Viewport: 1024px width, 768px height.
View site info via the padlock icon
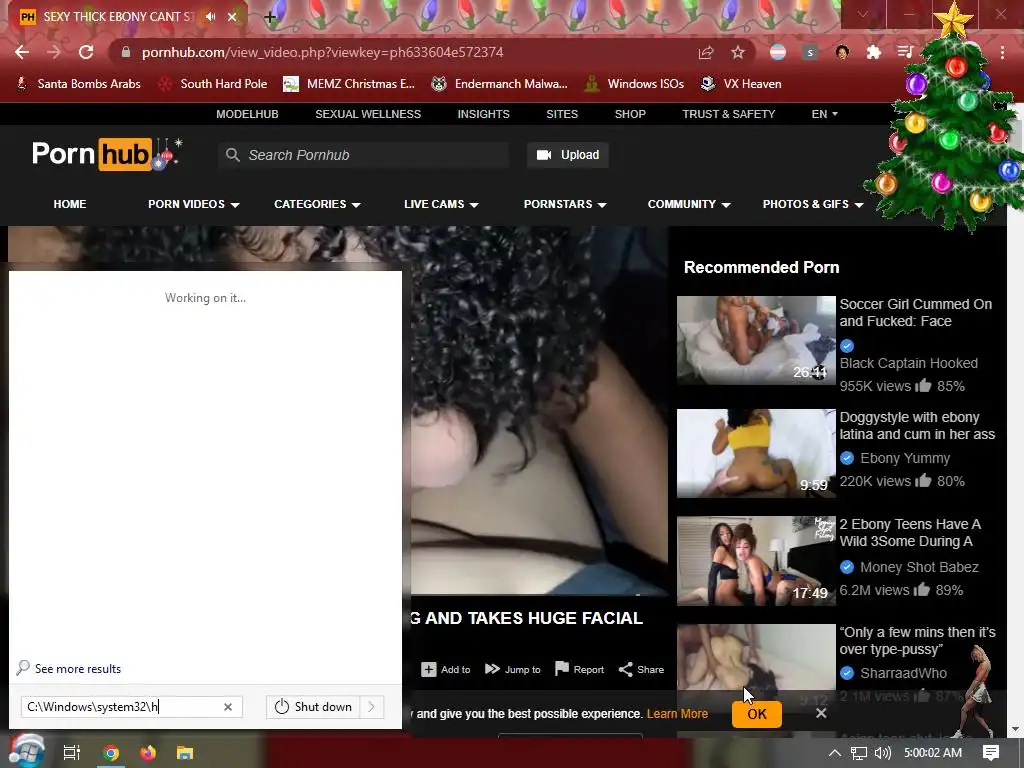click(x=127, y=52)
